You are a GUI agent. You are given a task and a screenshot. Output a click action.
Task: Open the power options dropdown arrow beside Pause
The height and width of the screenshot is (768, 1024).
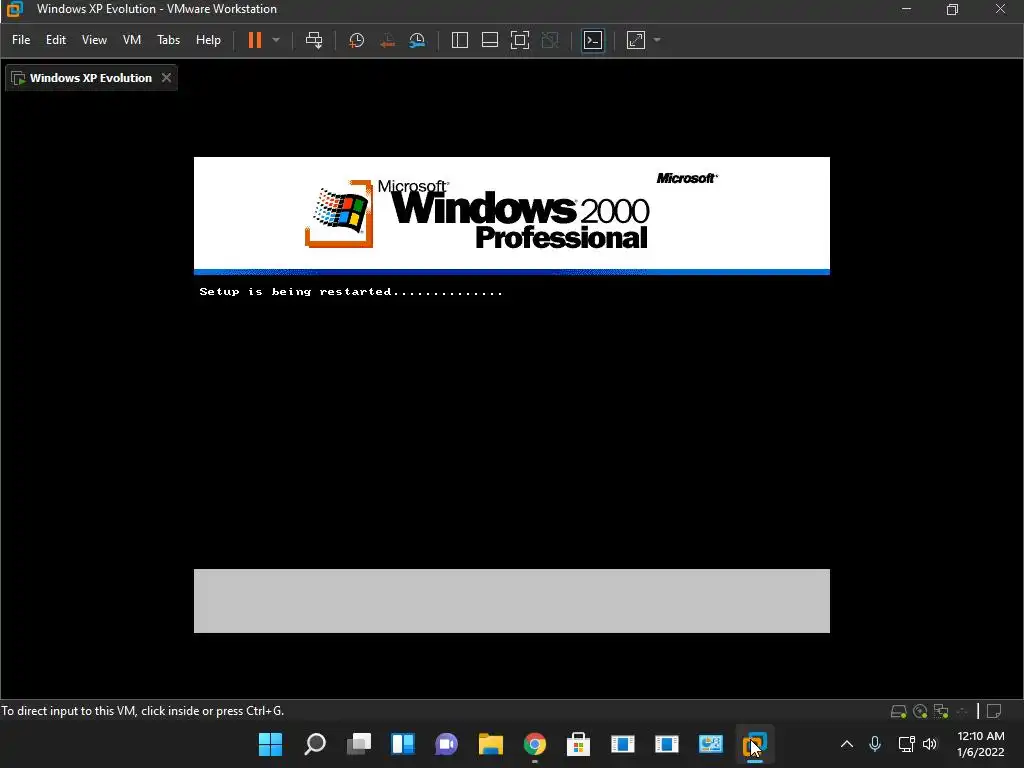click(276, 40)
